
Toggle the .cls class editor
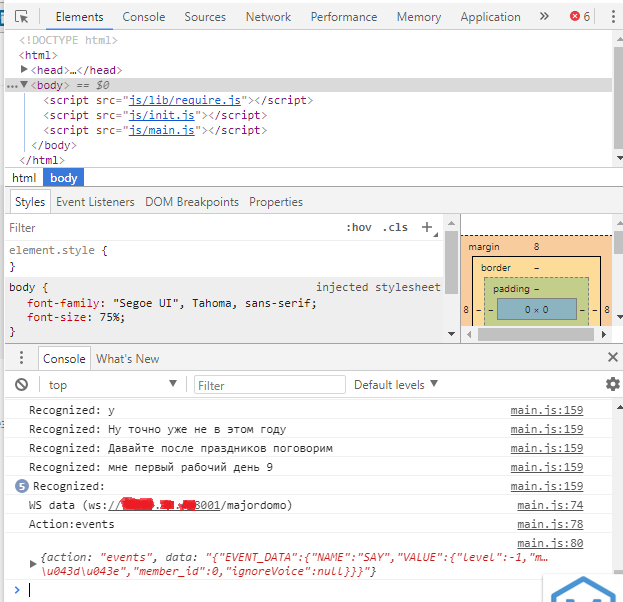coord(395,227)
